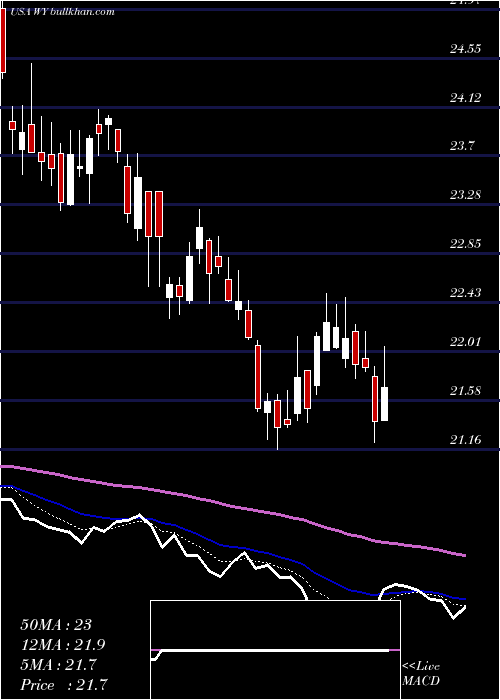Click the USA WY bullkhan.com title text
The image size is (500, 700).
62,12
